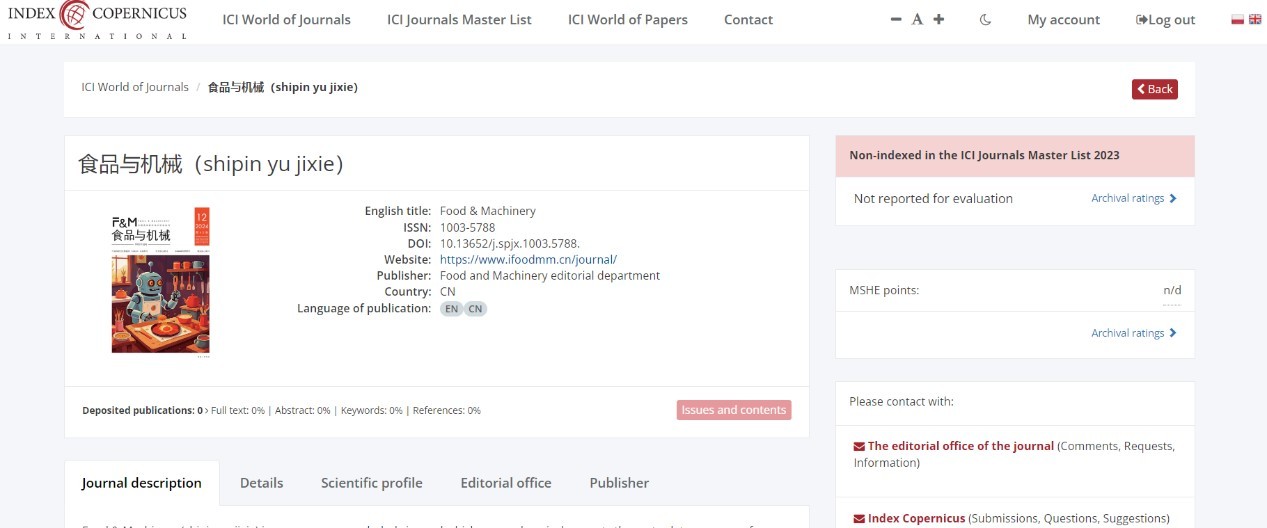Go to the Contact page
Image resolution: width=1267 pixels, height=528 pixels.
[748, 20]
